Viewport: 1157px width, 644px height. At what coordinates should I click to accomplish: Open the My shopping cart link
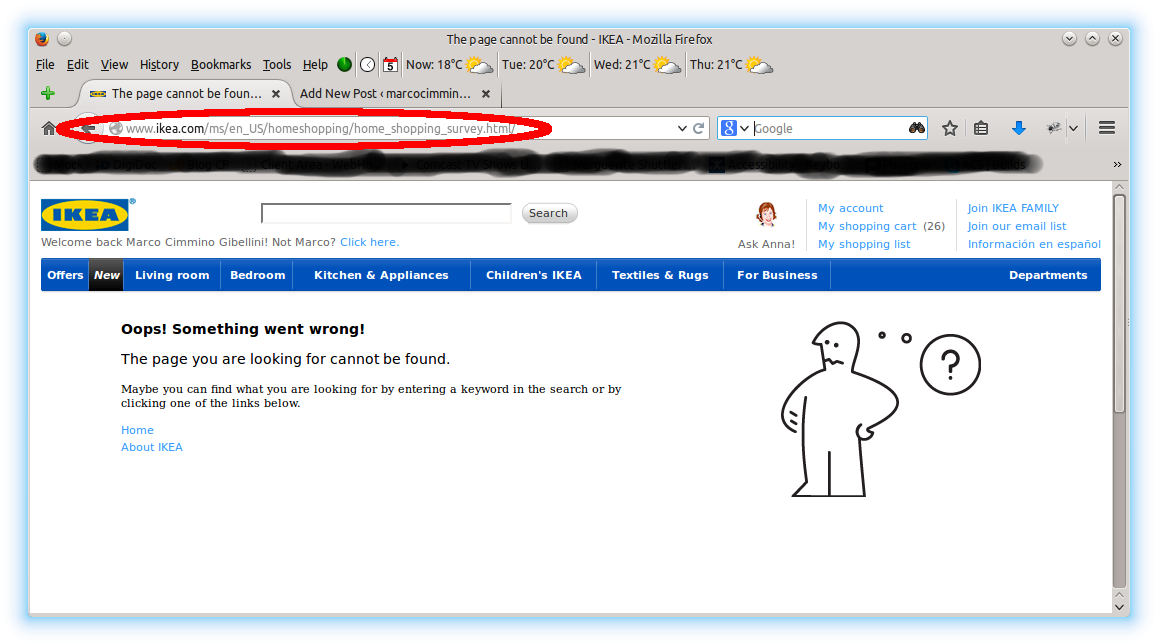point(867,226)
